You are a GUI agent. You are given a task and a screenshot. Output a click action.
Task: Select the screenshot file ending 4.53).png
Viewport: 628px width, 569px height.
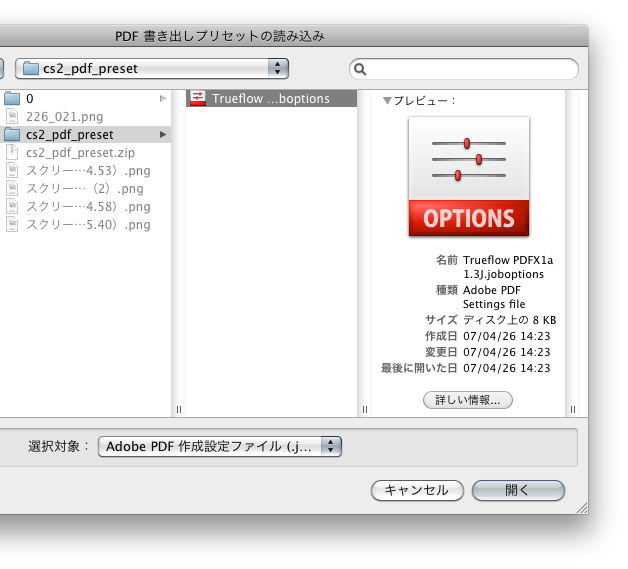[86, 171]
